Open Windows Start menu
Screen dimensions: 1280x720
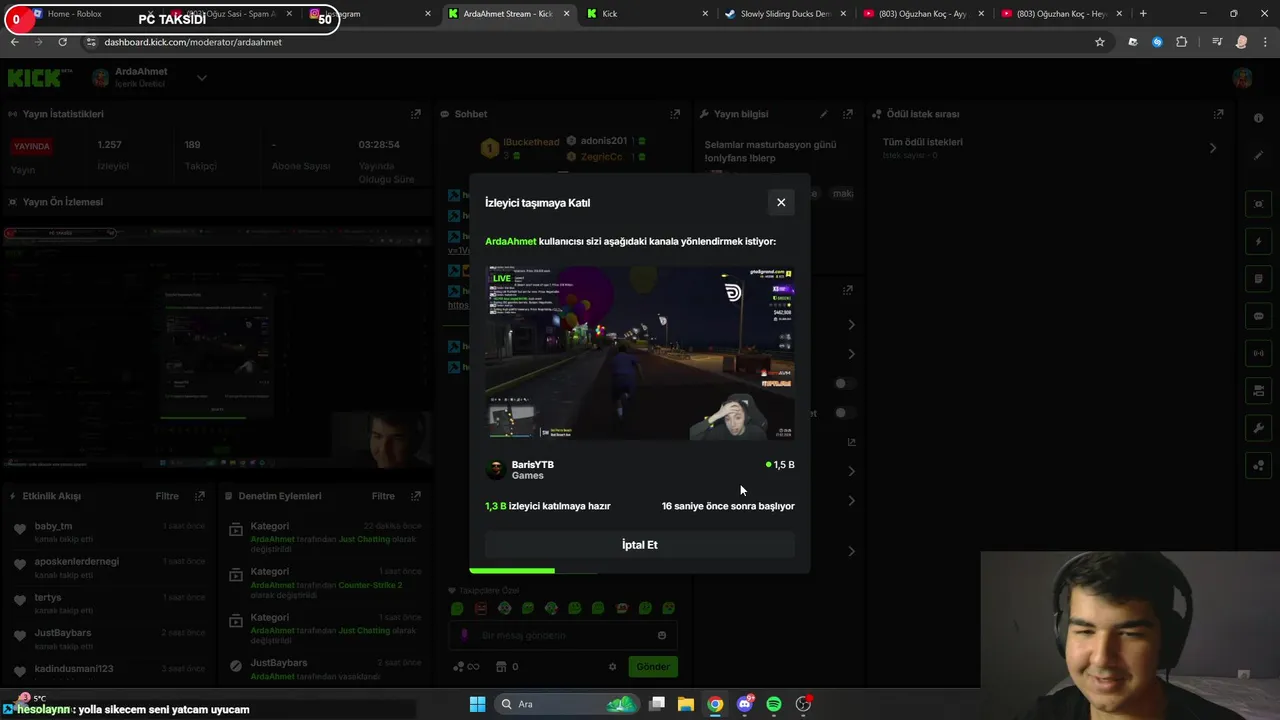(477, 704)
